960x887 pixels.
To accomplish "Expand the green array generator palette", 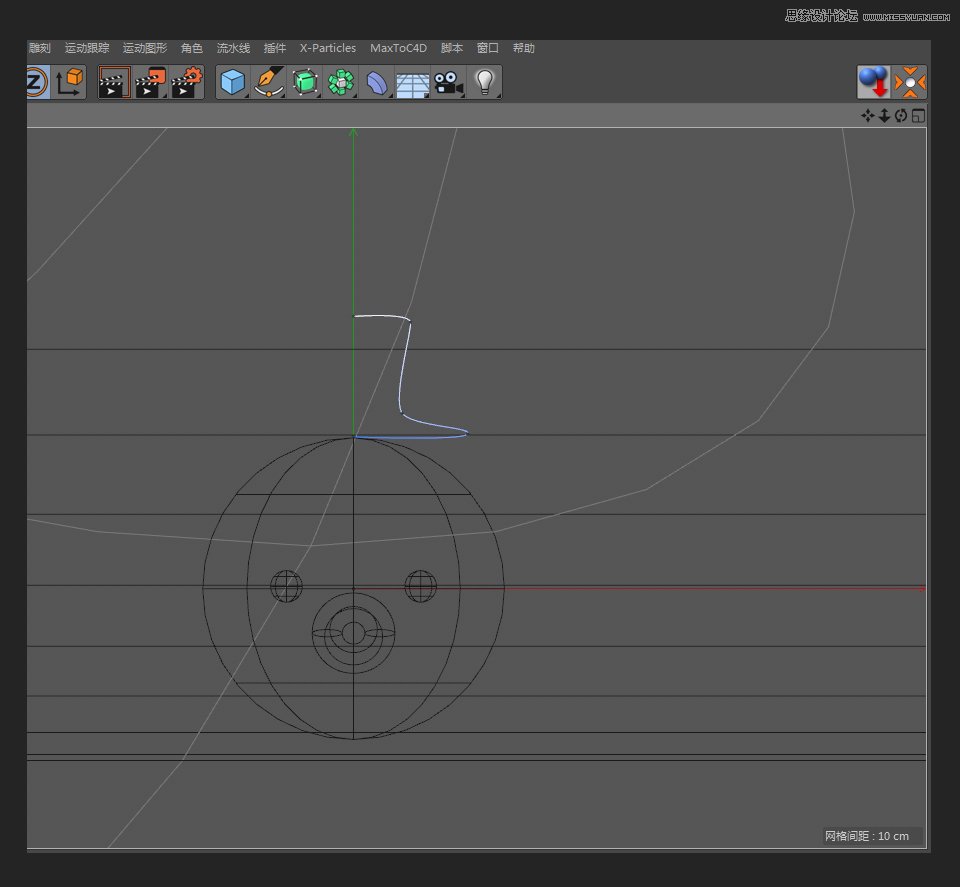I will tap(341, 82).
